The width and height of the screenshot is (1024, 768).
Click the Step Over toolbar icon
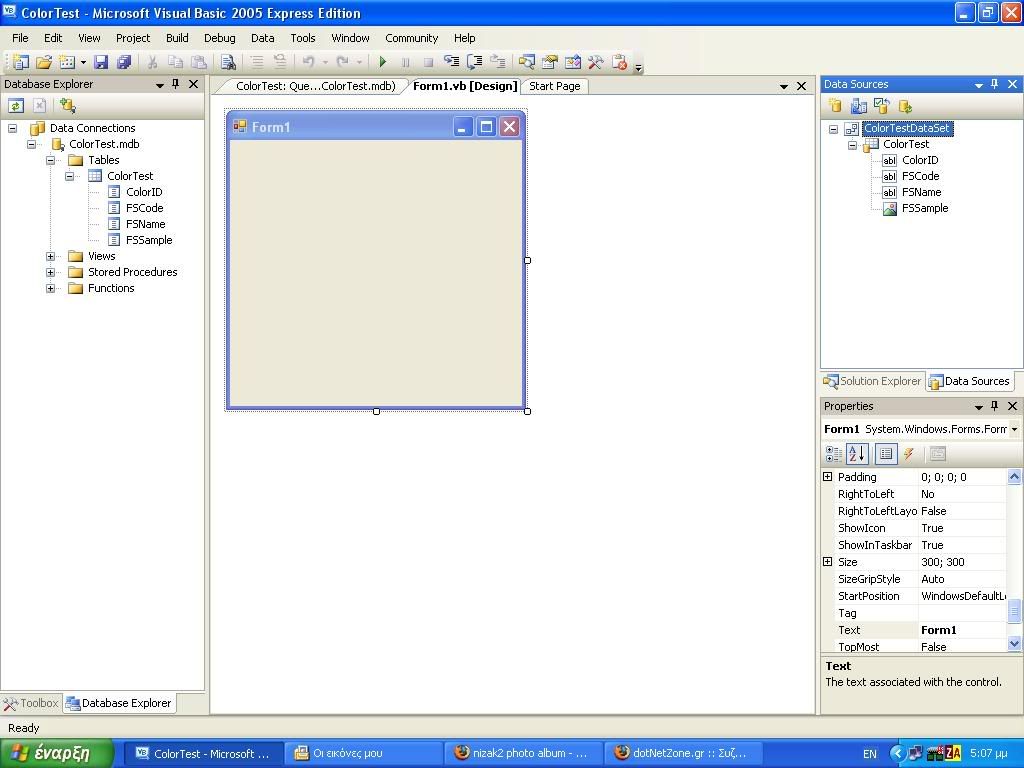474,62
